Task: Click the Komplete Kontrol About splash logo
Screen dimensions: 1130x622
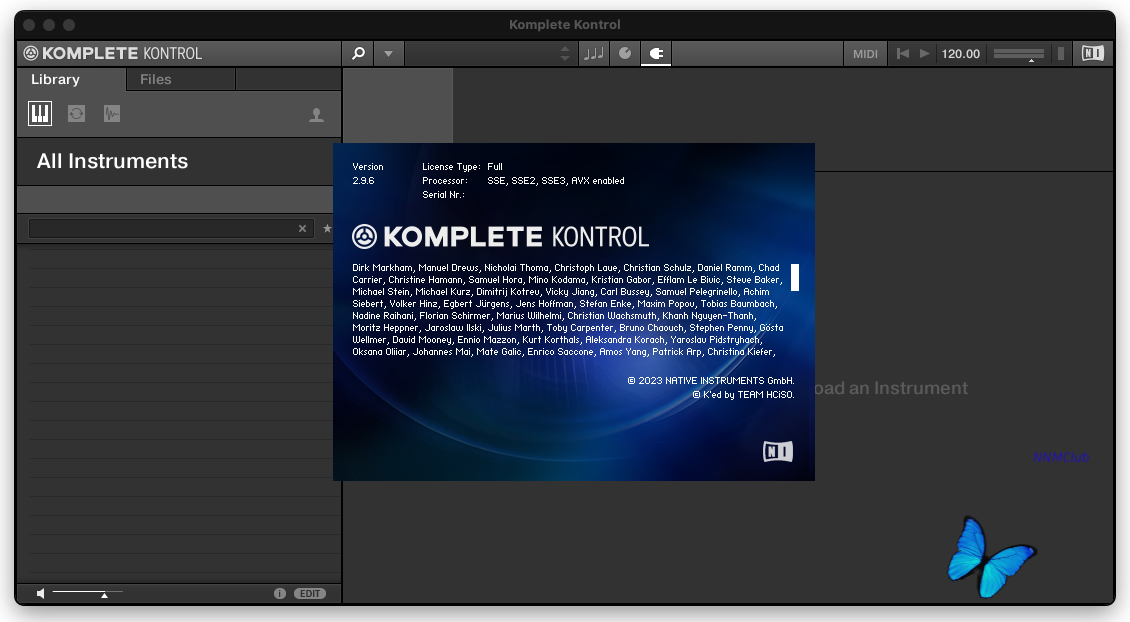Action: coord(501,236)
